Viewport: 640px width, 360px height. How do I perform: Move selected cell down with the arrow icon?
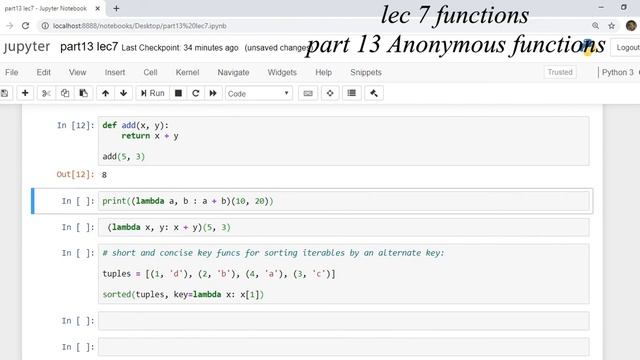124,93
